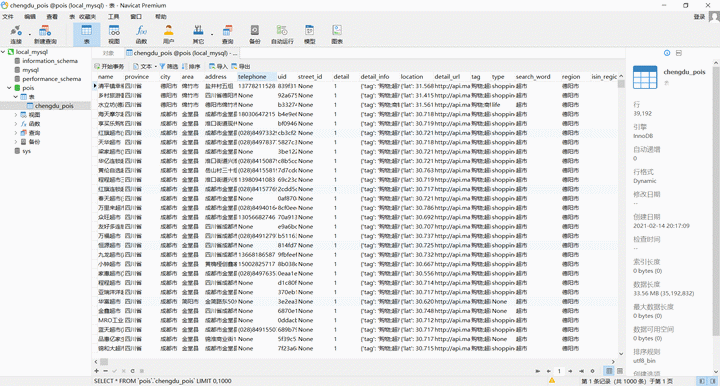Click the add record plus icon

[x=96, y=371]
